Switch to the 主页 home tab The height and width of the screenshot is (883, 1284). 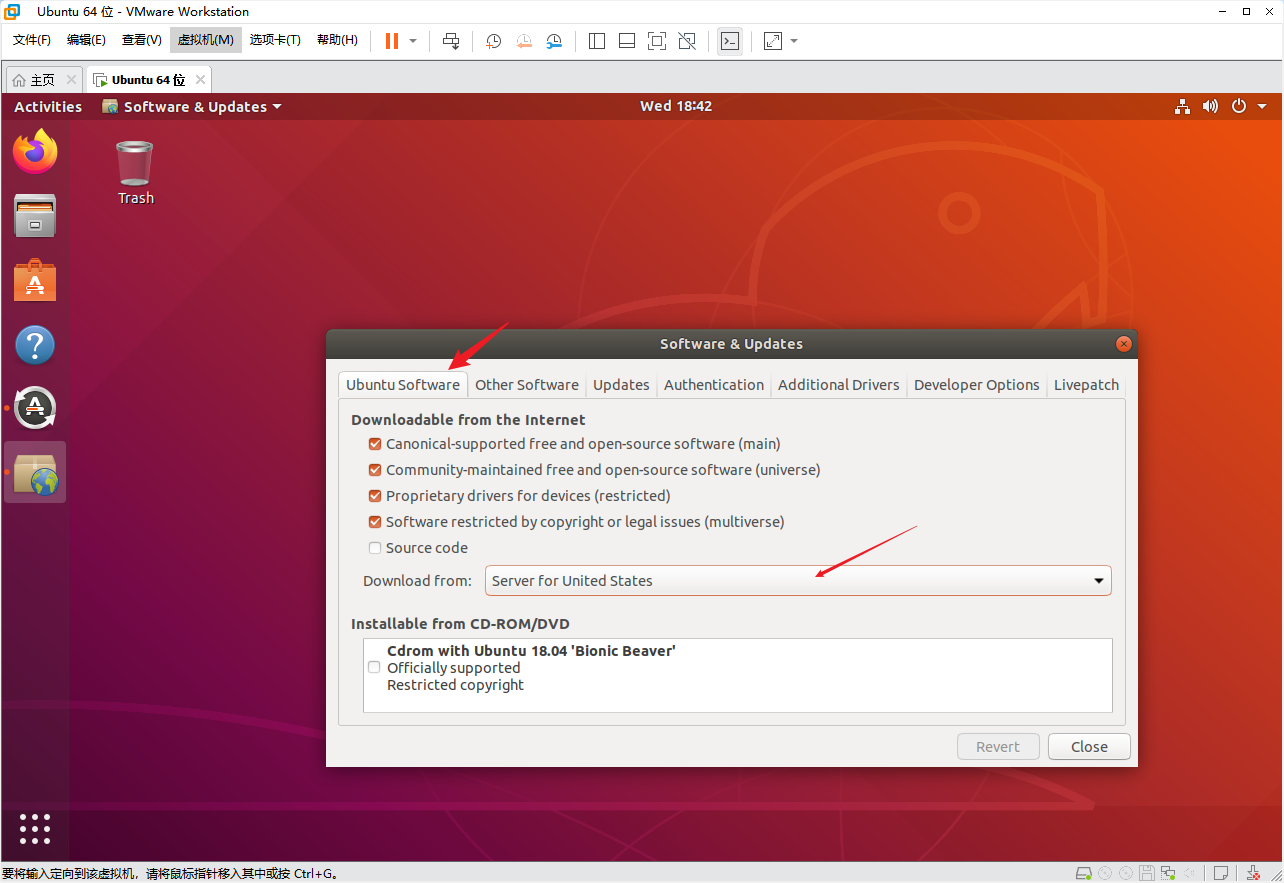tap(43, 80)
